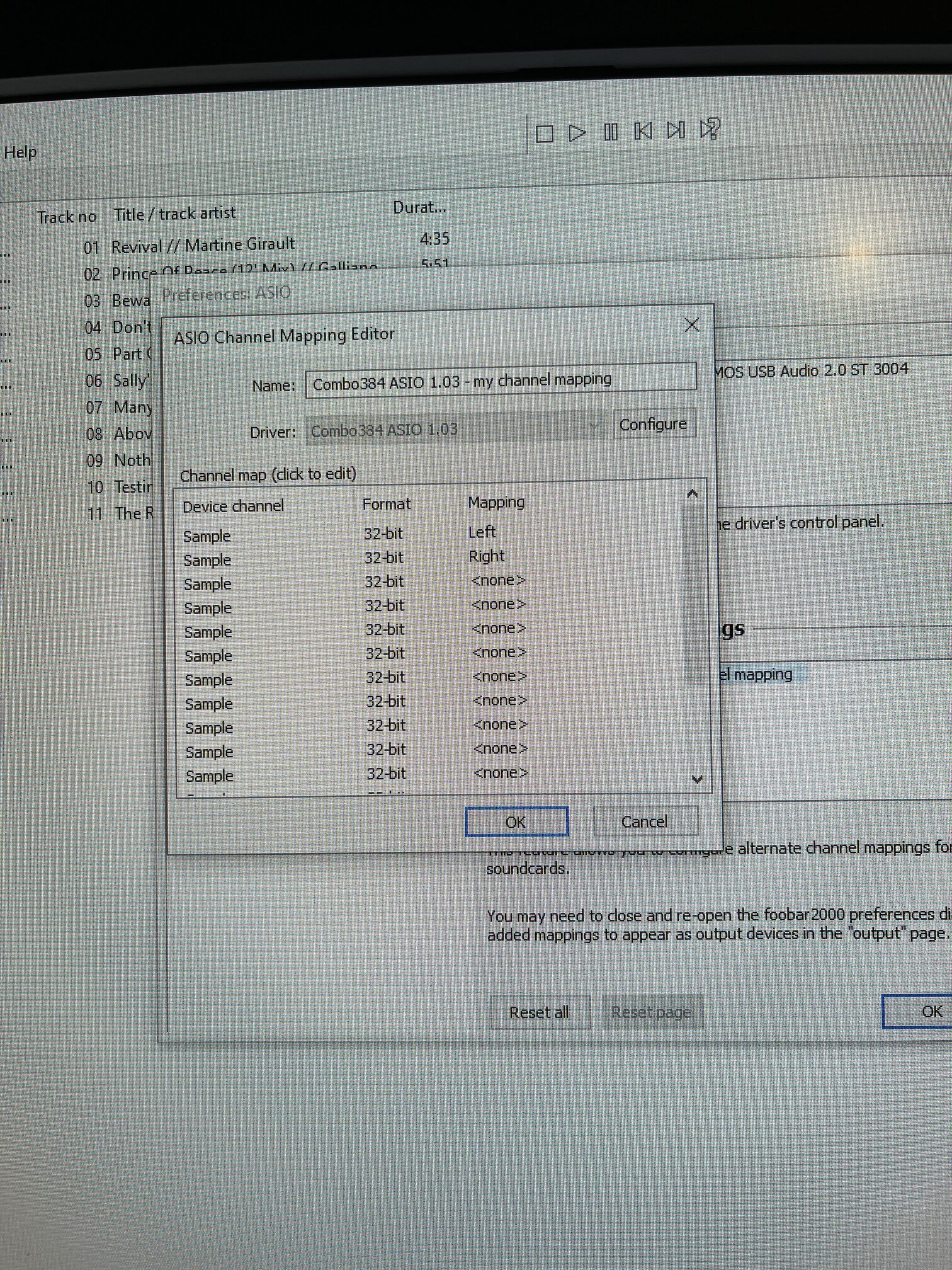Click the Play icon in toolbar
The width and height of the screenshot is (952, 1270).
tap(577, 133)
